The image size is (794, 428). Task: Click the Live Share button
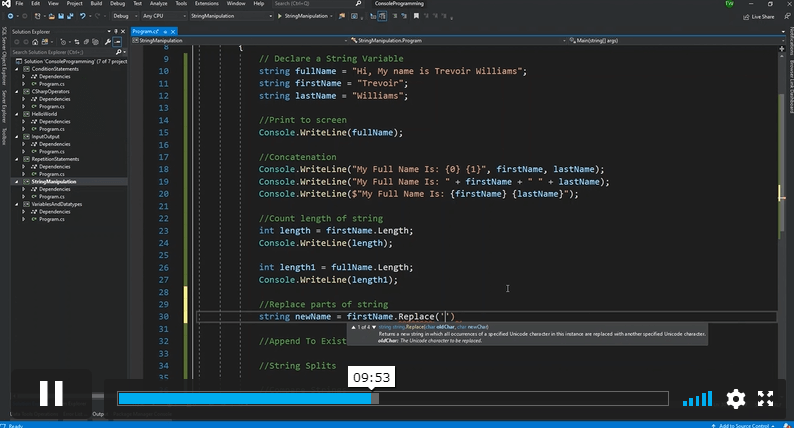pyautogui.click(x=759, y=17)
